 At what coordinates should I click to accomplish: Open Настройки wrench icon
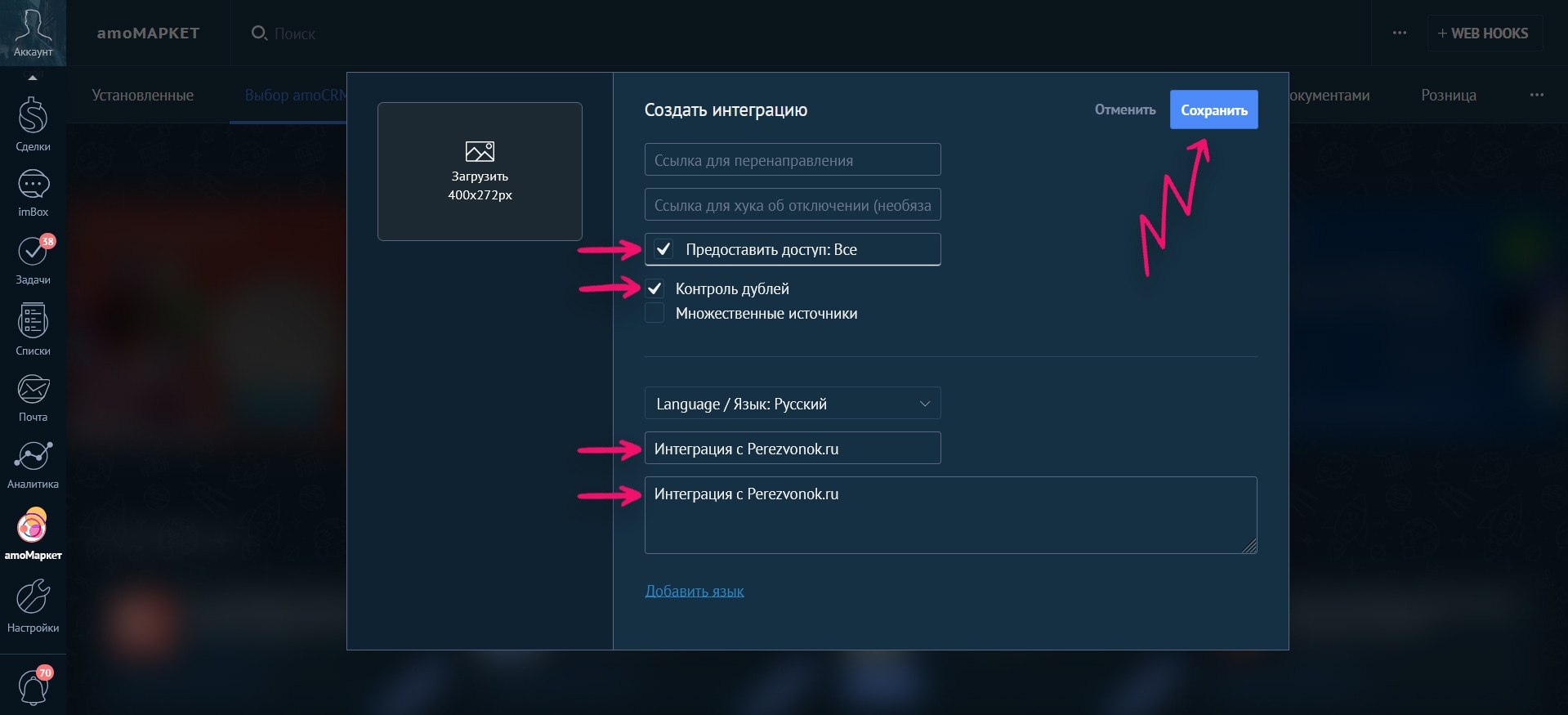tap(33, 605)
